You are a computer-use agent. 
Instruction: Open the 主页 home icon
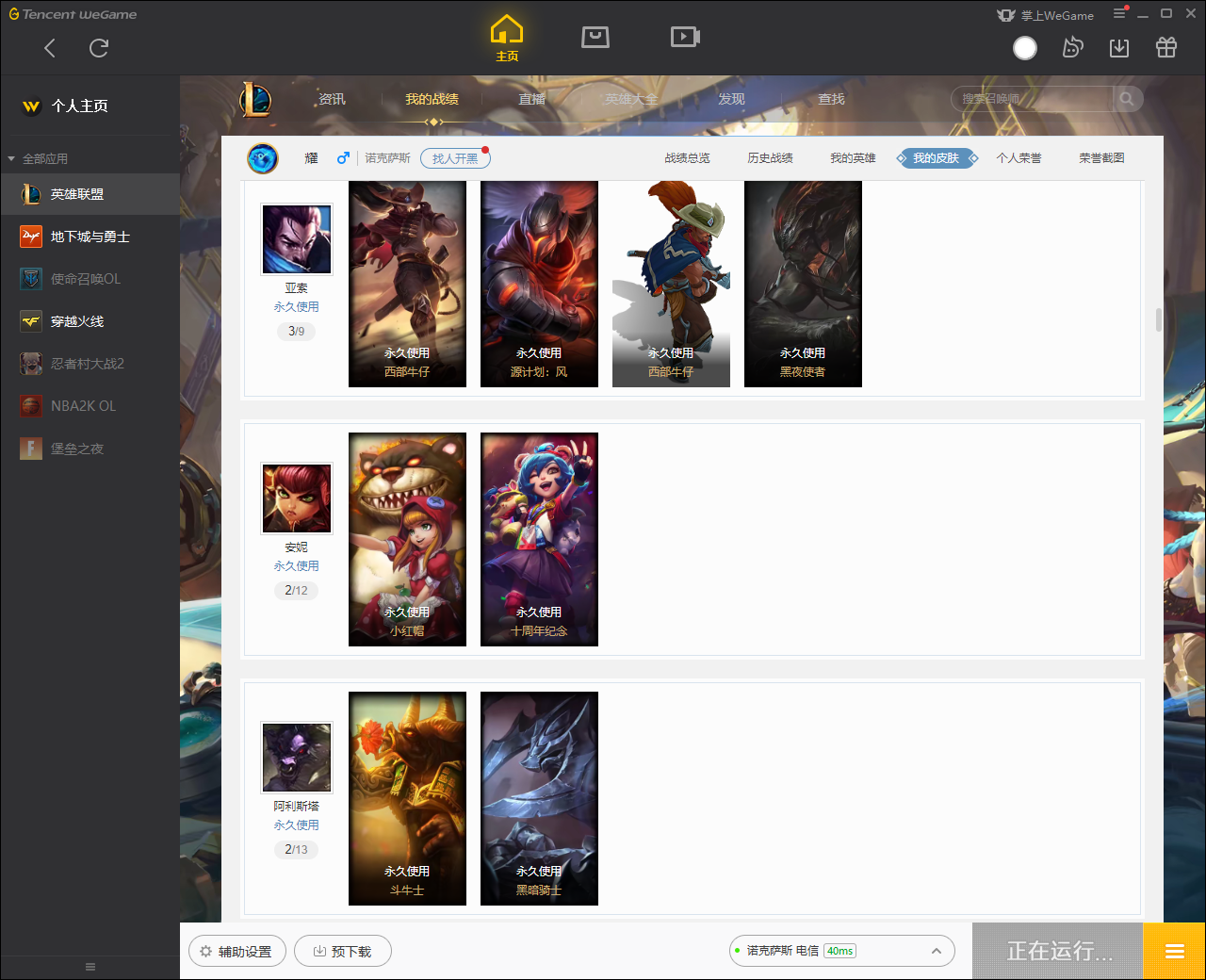pyautogui.click(x=507, y=39)
